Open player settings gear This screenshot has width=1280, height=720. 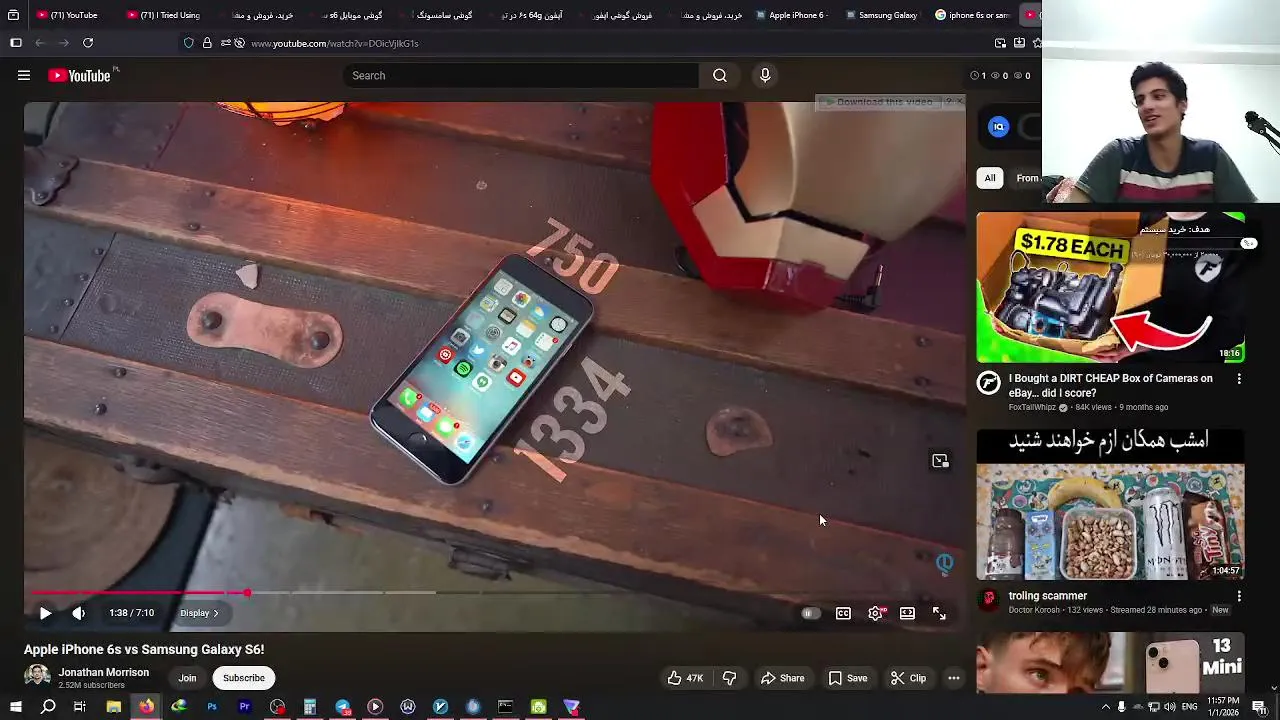(876, 613)
